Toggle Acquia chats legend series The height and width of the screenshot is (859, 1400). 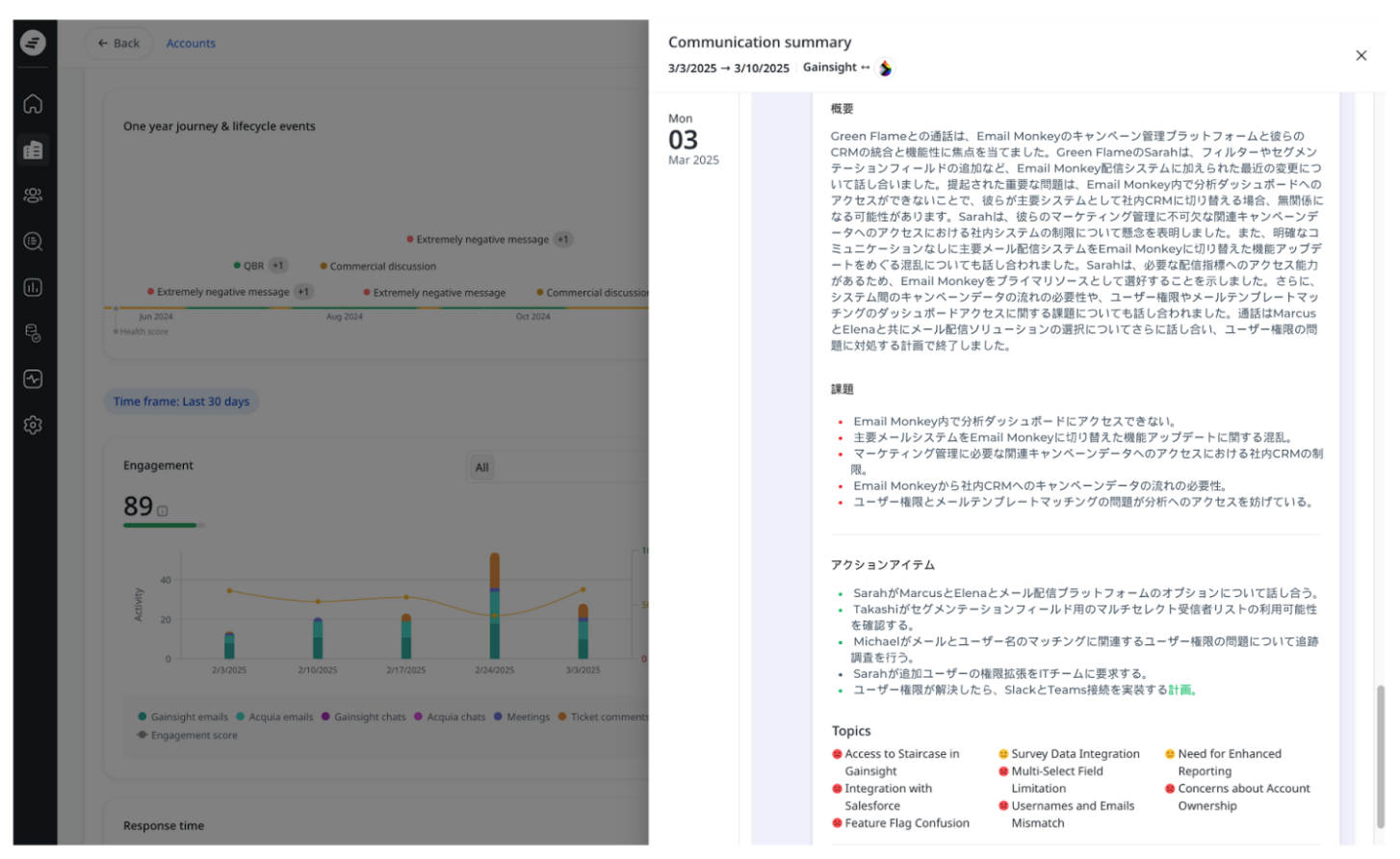click(450, 717)
